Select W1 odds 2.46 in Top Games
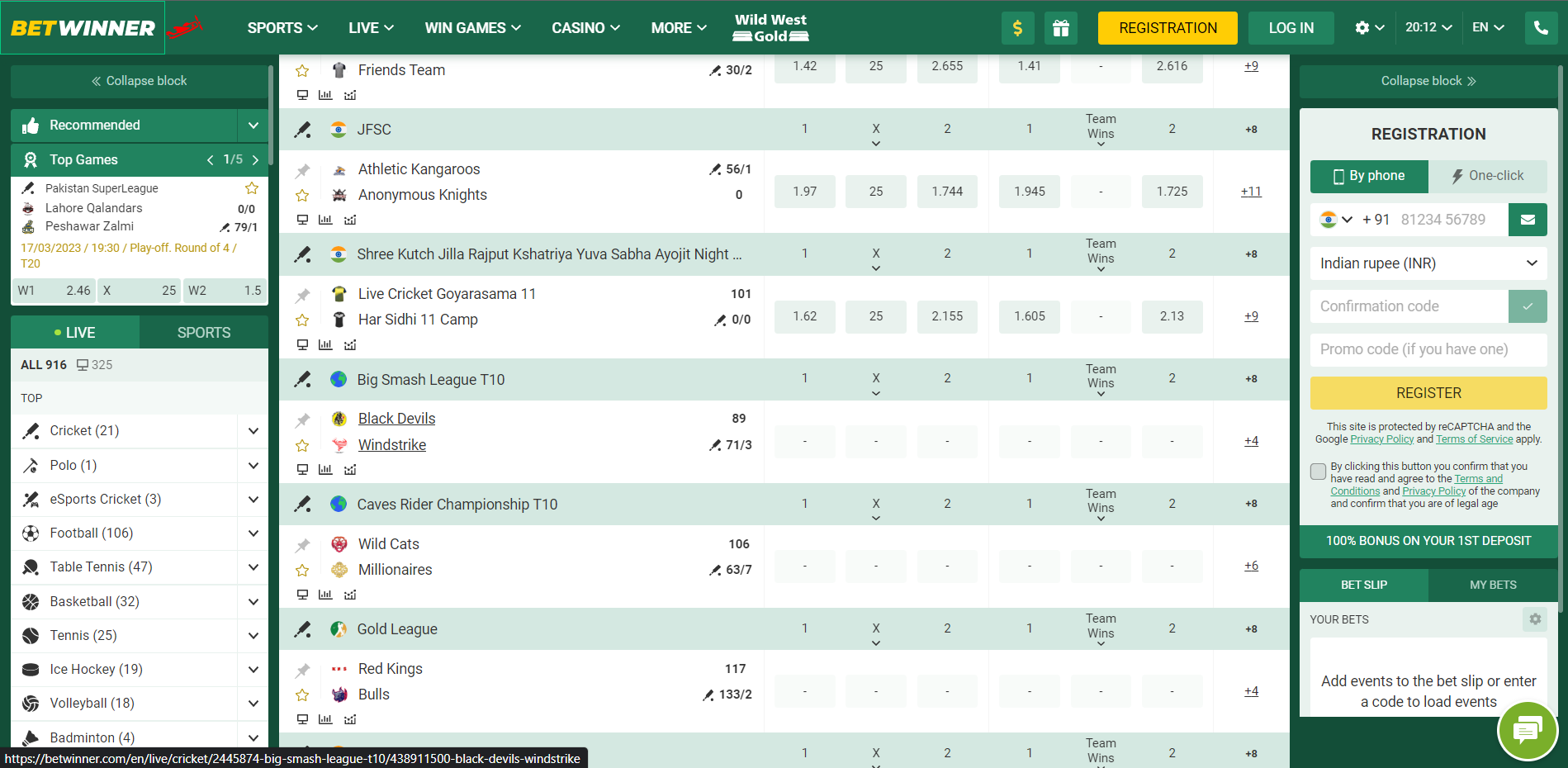Screen dimensions: 1568x768 click(x=54, y=291)
